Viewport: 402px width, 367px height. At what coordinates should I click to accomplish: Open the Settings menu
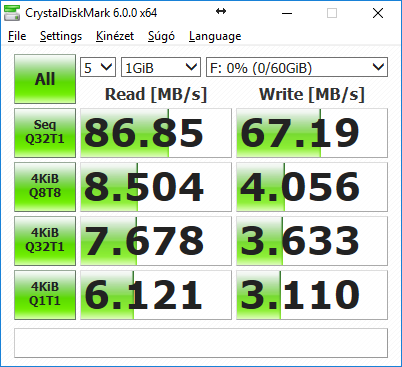click(61, 36)
